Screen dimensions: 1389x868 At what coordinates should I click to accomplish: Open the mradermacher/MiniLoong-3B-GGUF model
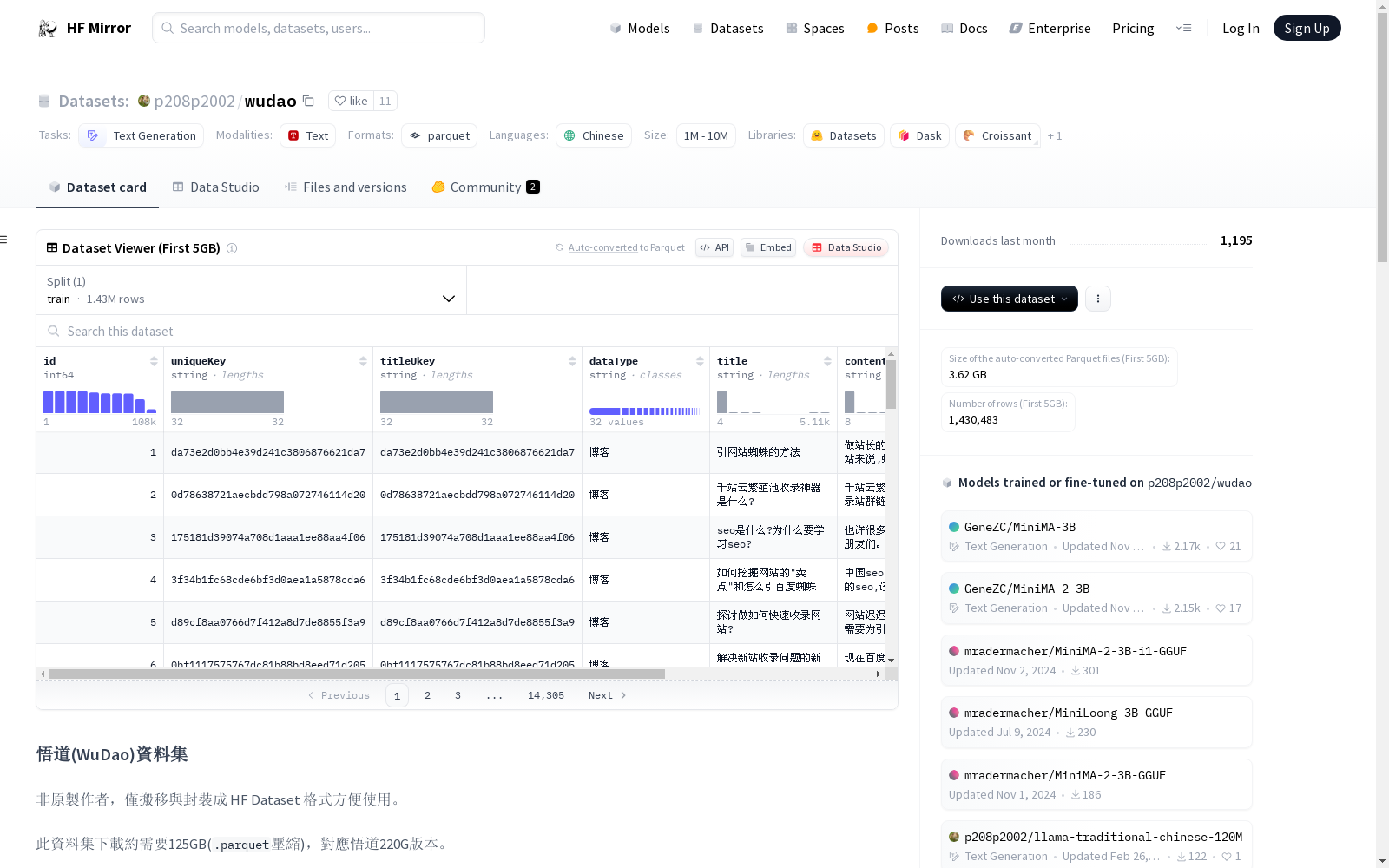click(1096, 722)
